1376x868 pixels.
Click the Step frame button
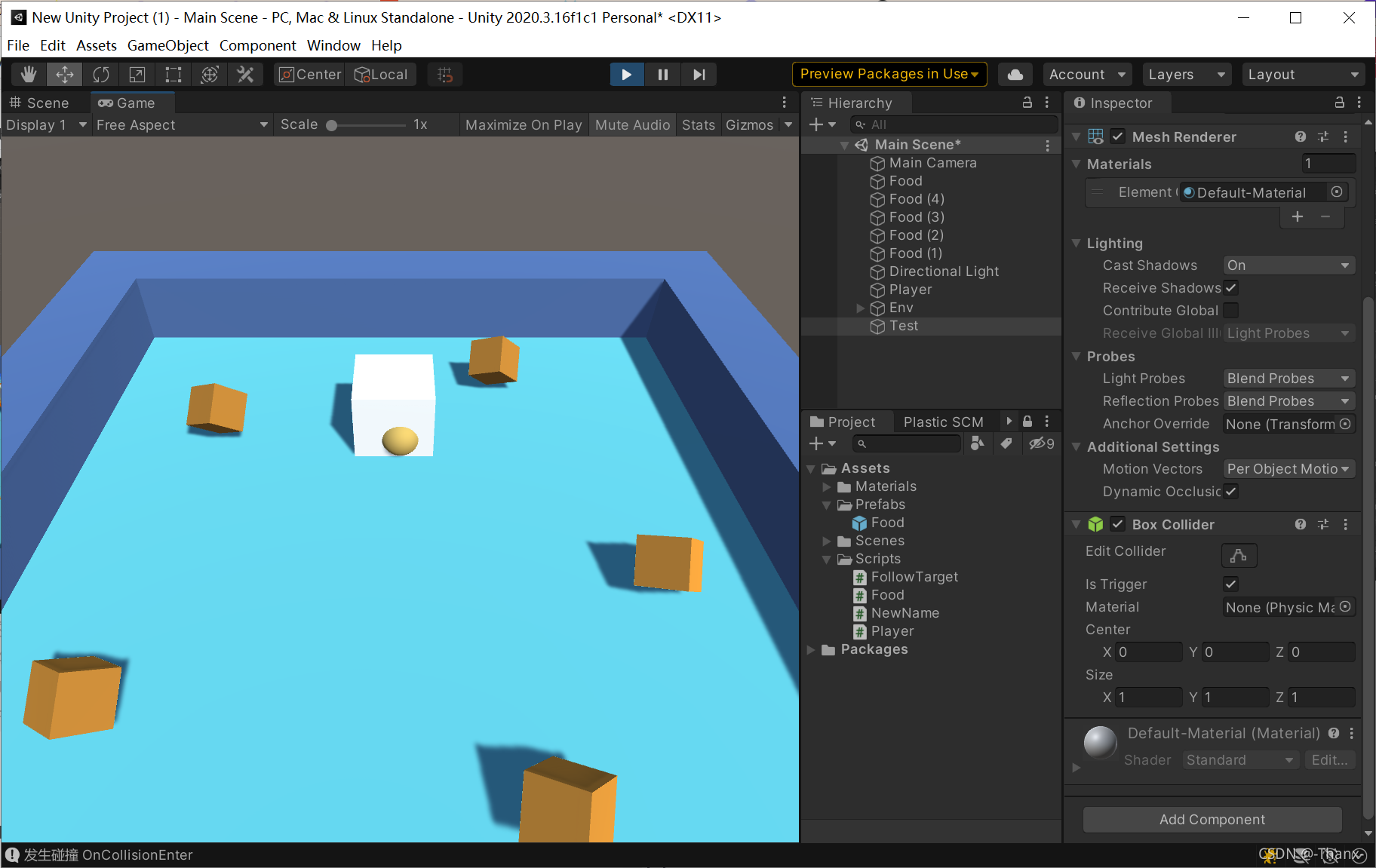pos(699,75)
